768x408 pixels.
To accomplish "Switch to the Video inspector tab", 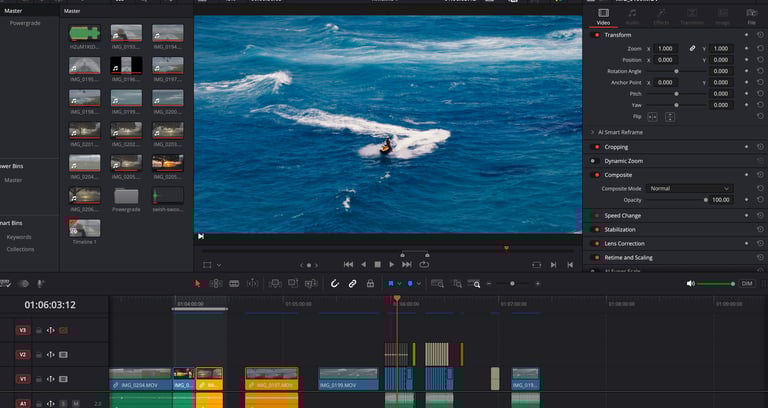I will point(603,17).
